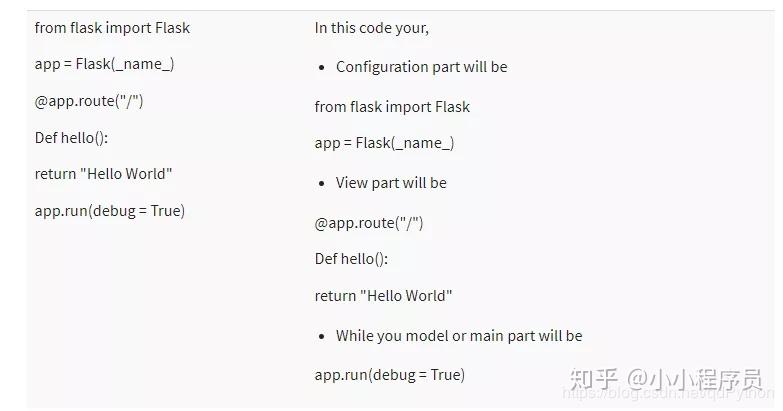Click the bullet dot before "Configuration part"
Screen dimensions: 783x411
tap(322, 68)
